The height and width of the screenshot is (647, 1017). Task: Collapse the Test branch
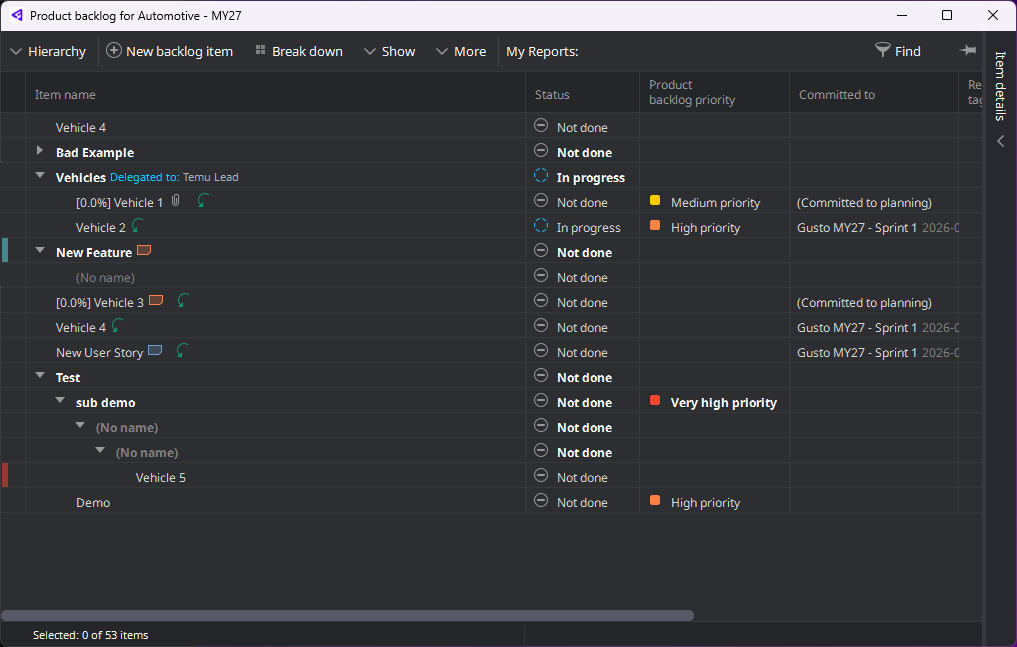pos(38,377)
